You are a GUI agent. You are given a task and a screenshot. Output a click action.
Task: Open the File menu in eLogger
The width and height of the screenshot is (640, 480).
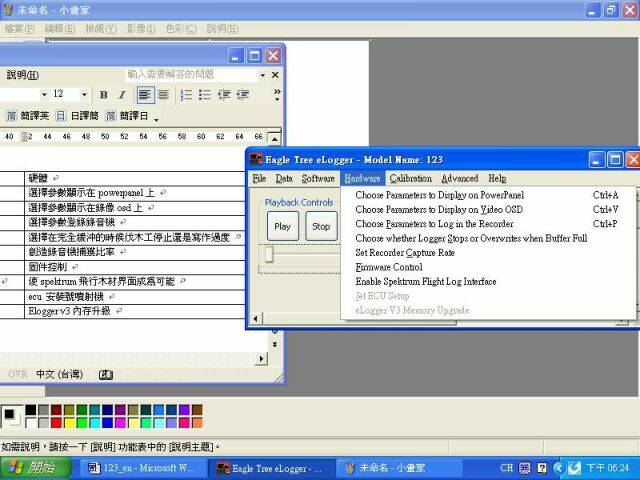259,178
